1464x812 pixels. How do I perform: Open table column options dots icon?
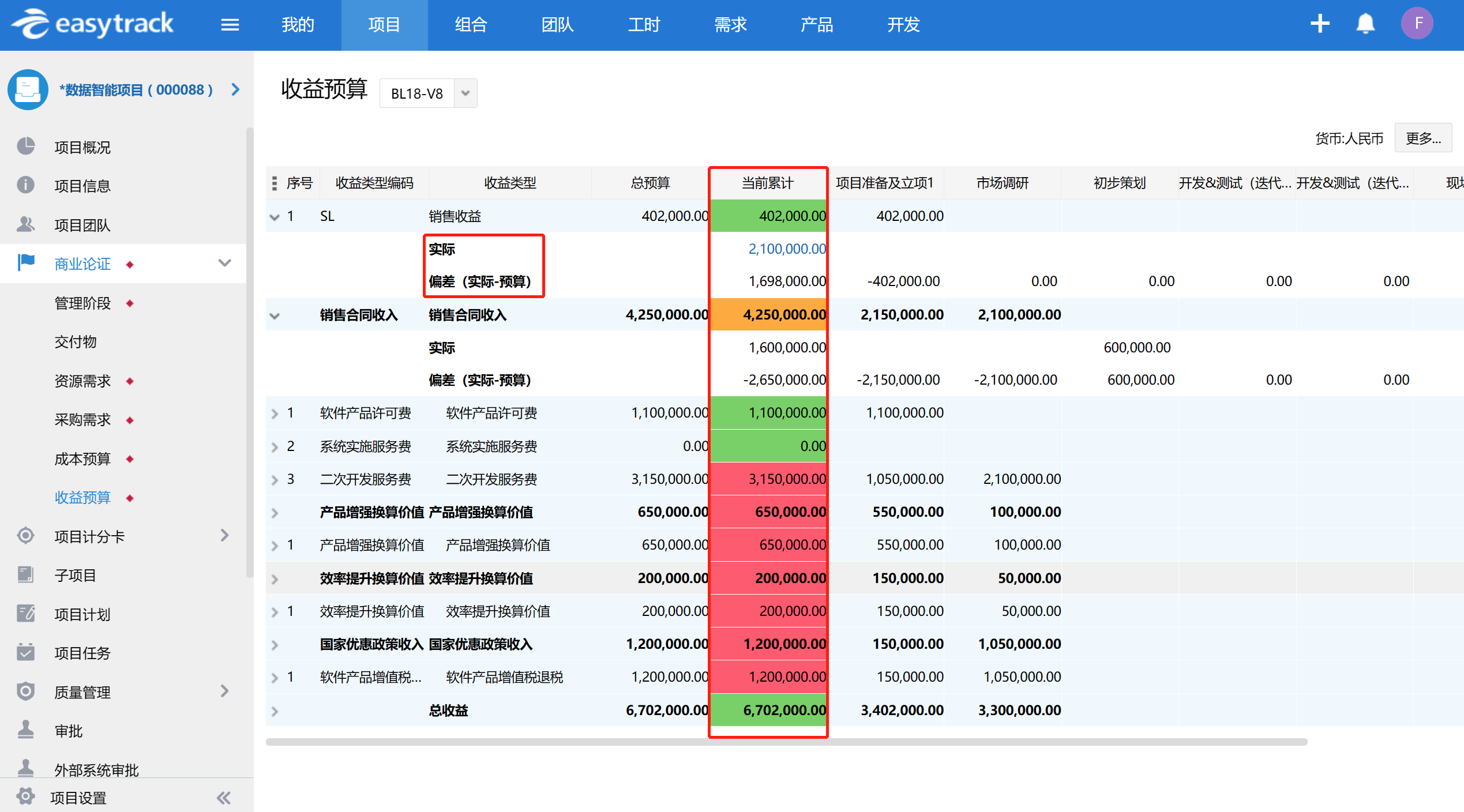tap(275, 183)
